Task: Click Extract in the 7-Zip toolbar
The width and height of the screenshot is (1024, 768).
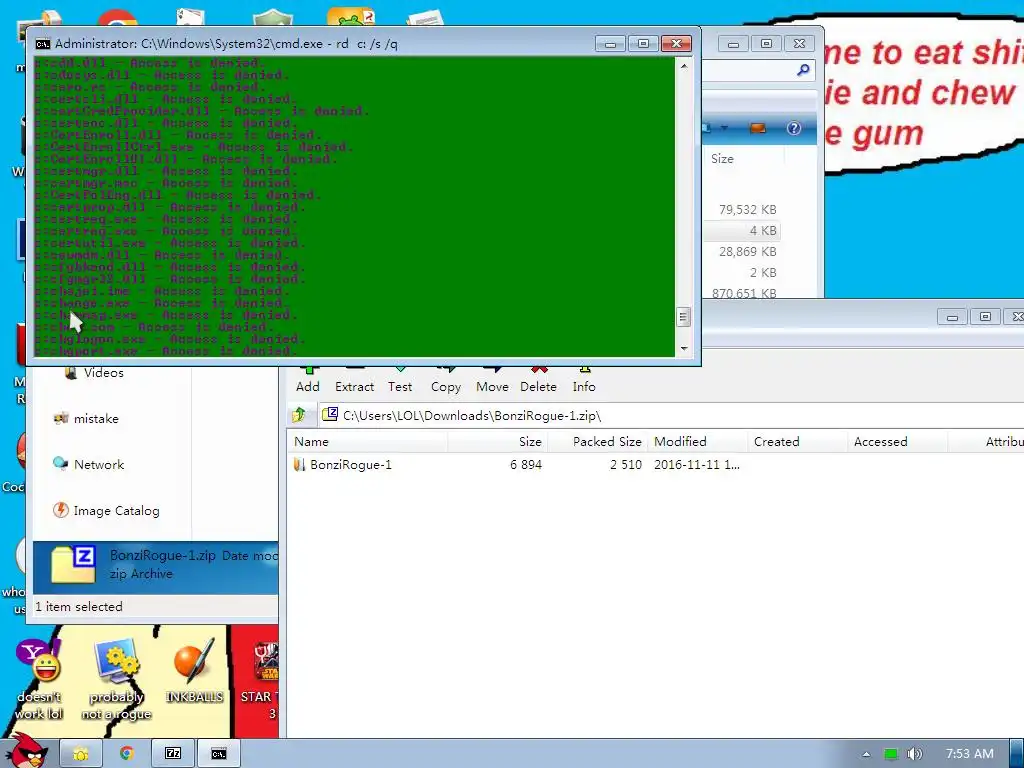Action: pos(355,381)
